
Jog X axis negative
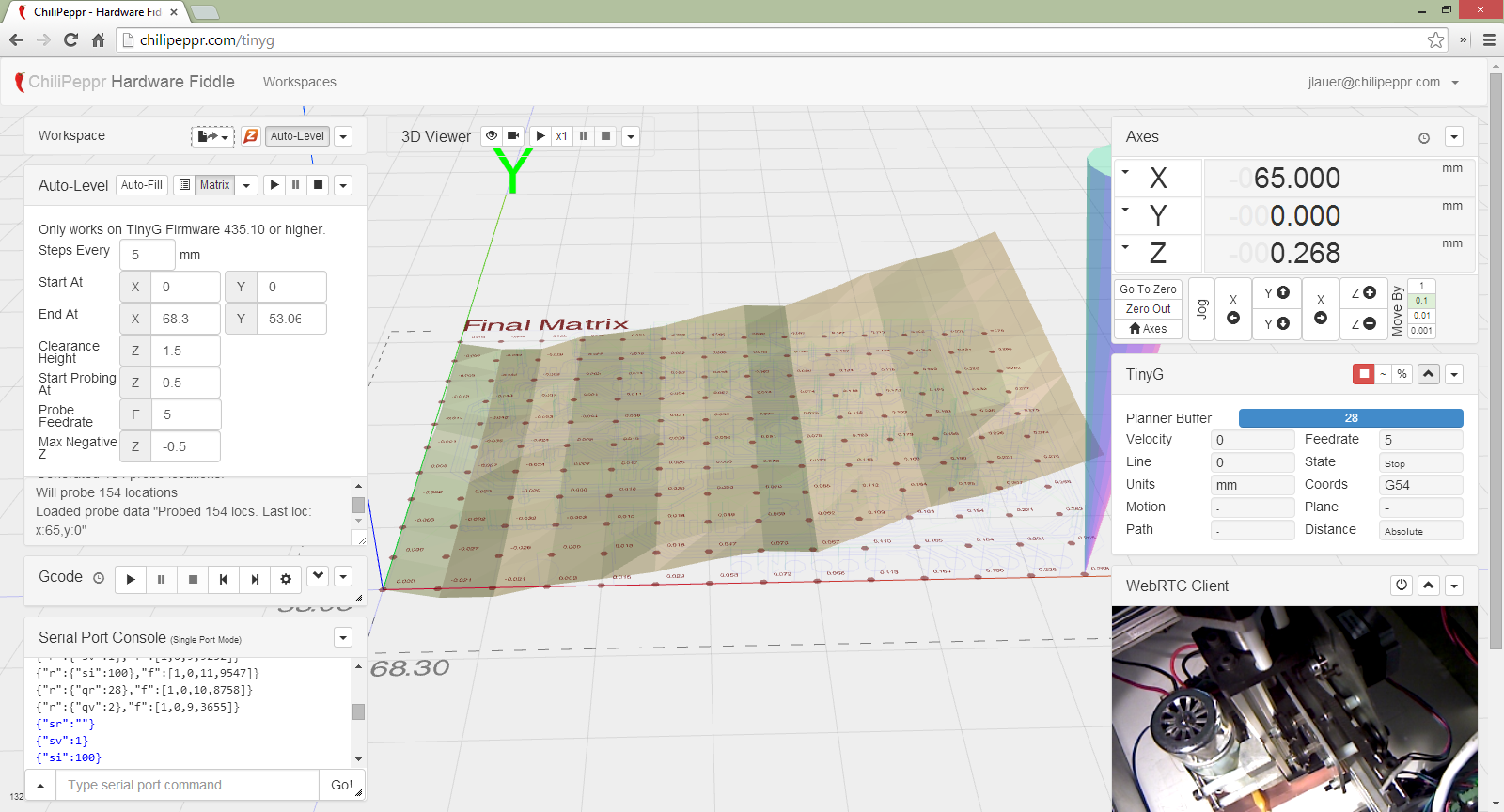click(1233, 309)
